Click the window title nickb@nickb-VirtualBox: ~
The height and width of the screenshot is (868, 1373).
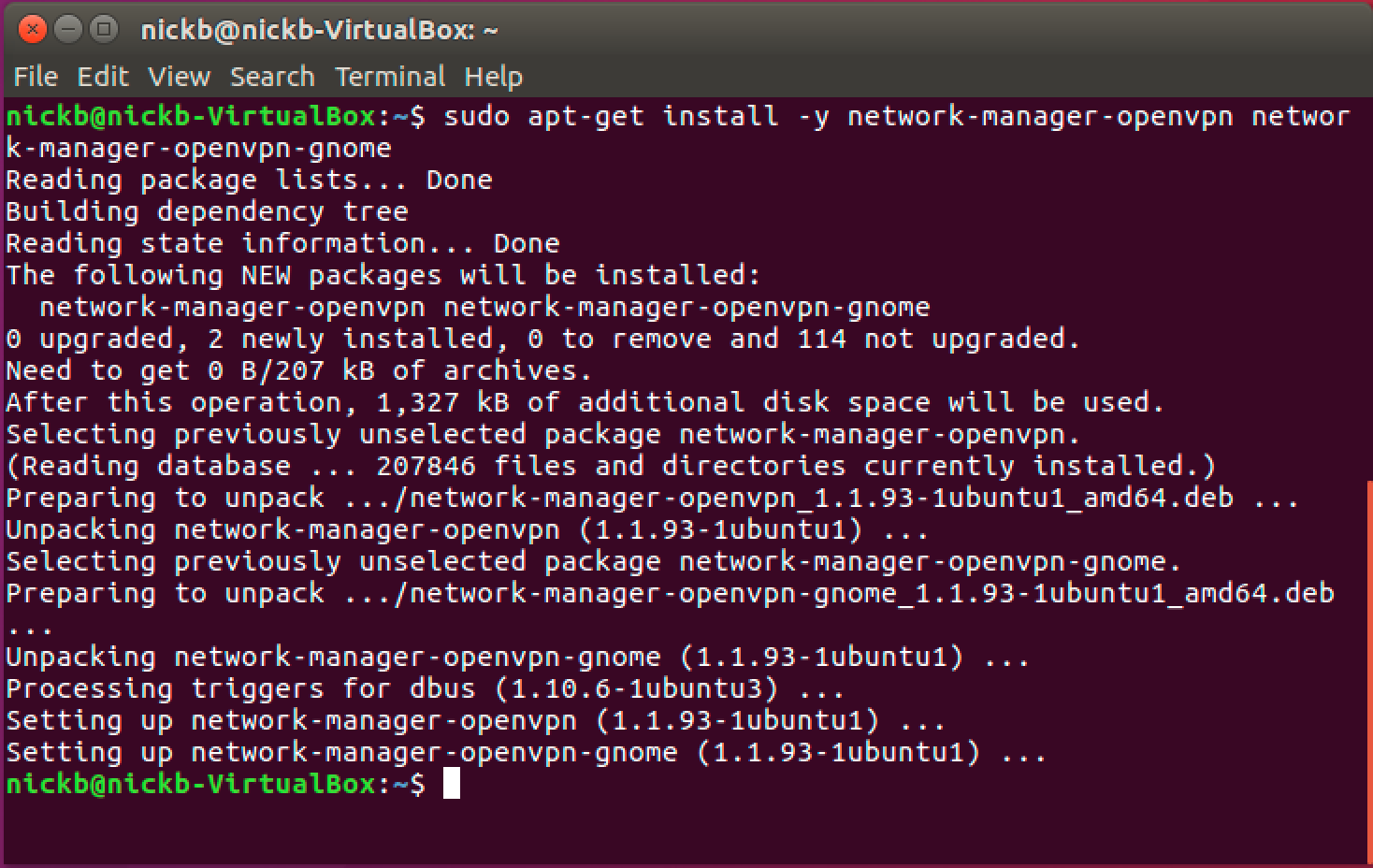tap(319, 30)
